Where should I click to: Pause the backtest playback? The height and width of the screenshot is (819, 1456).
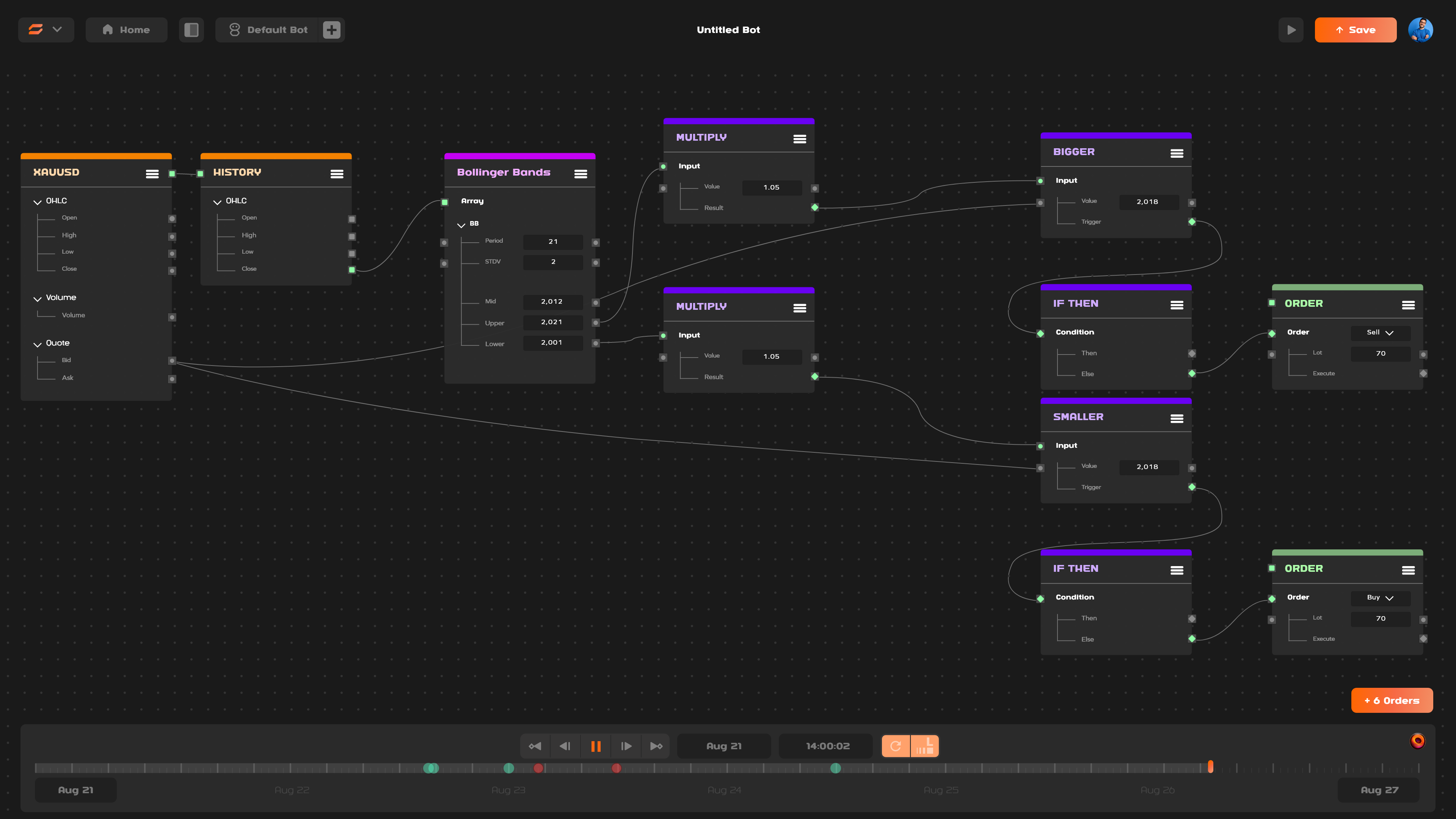click(x=596, y=746)
